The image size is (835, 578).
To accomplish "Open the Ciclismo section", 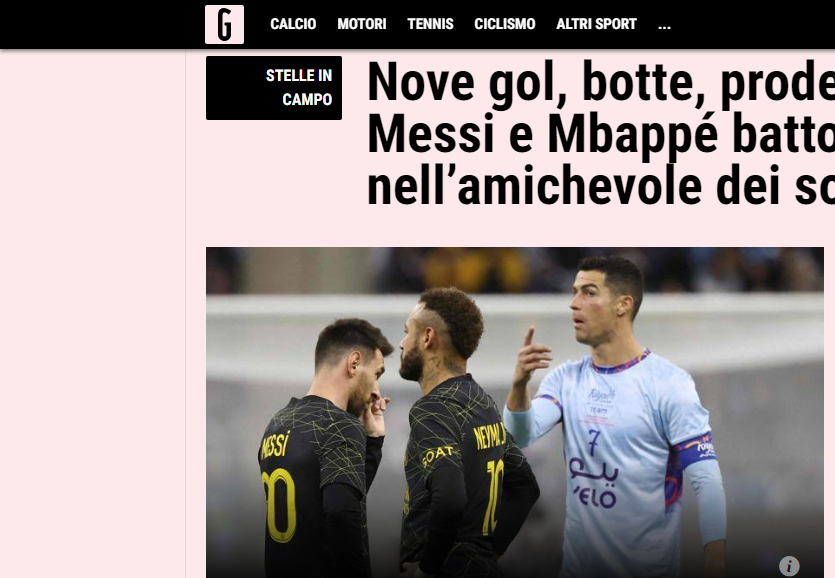I will (x=504, y=24).
